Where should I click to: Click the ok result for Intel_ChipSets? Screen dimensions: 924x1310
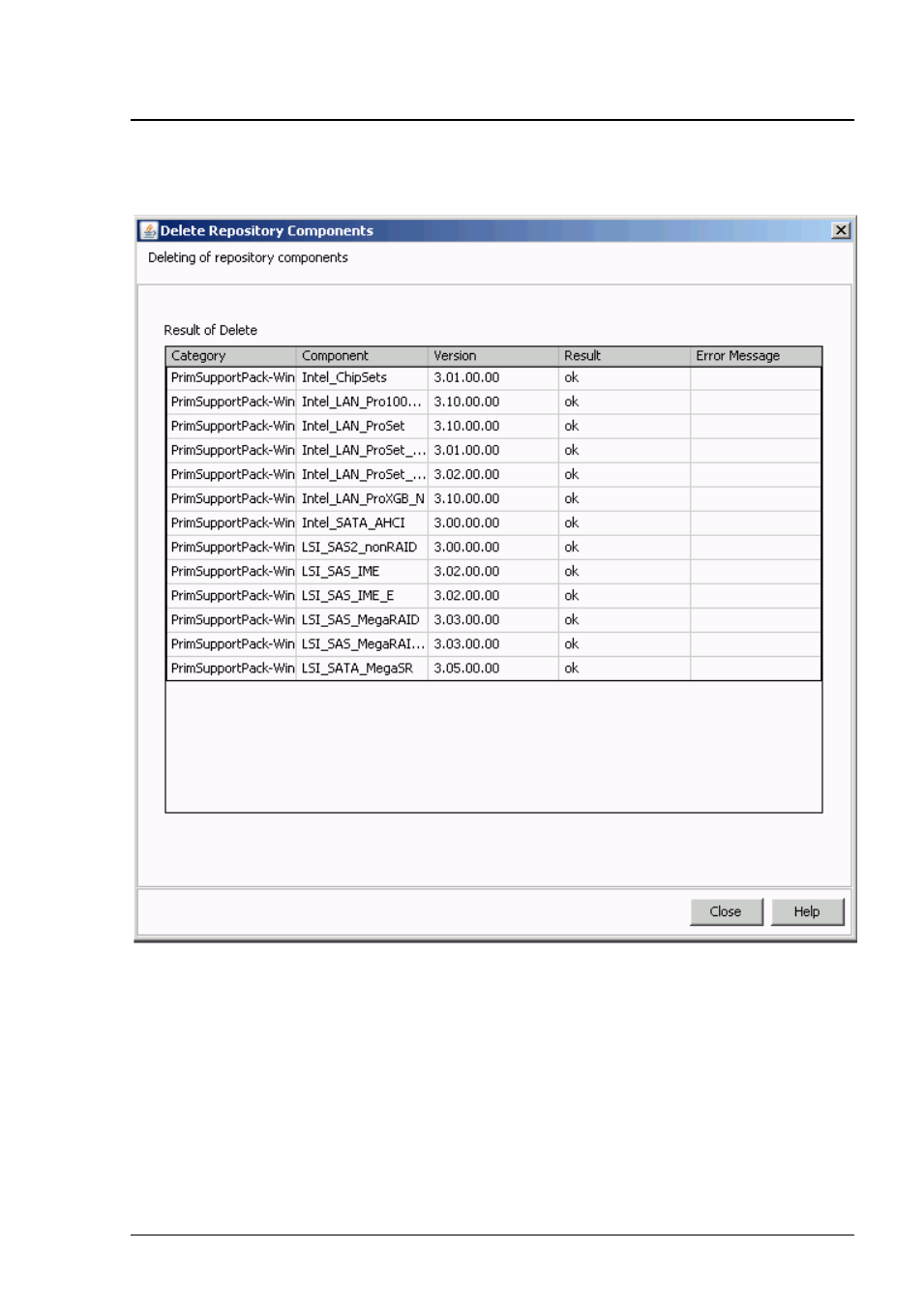[x=624, y=377]
